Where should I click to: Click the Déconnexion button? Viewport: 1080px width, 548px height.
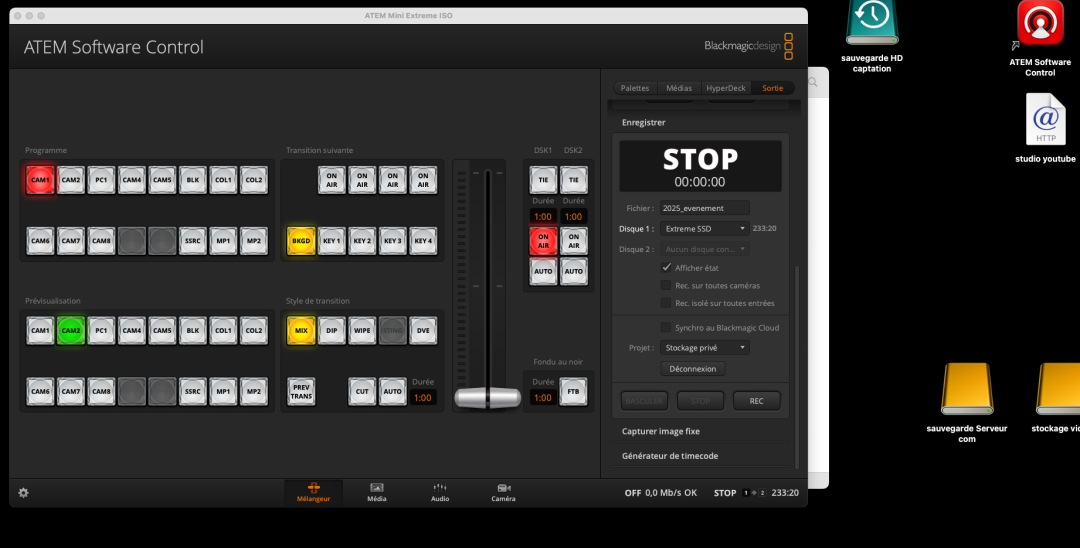coord(693,369)
